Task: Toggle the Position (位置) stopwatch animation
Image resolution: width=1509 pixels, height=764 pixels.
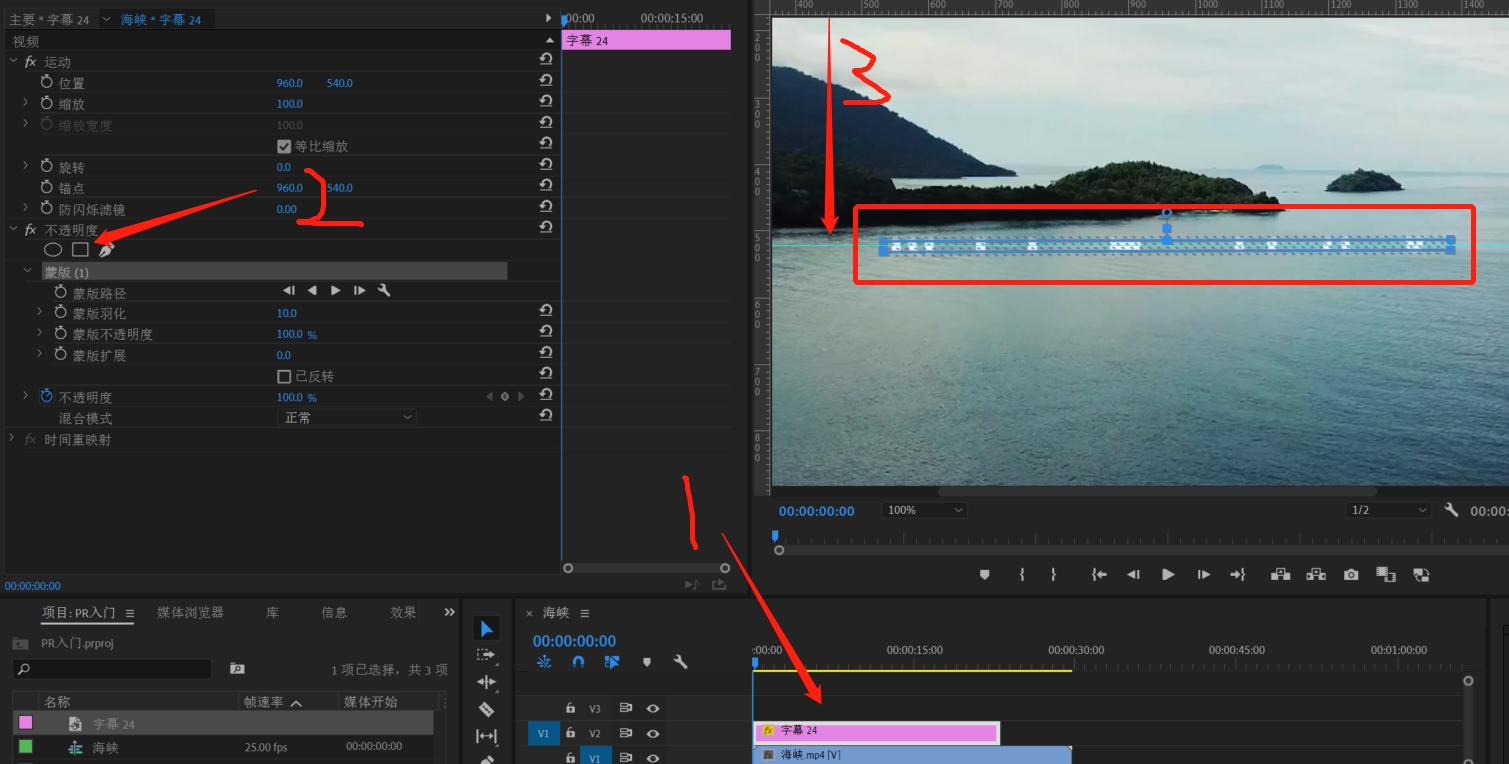Action: point(46,82)
